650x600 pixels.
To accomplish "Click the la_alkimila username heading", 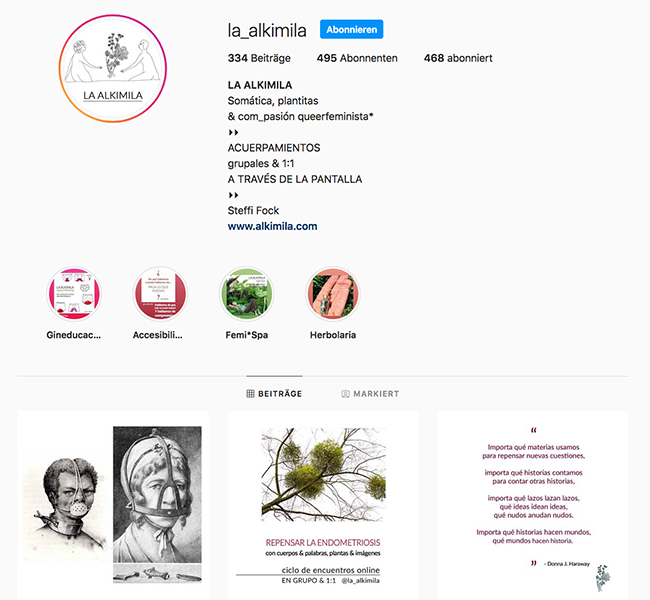I will coord(267,30).
